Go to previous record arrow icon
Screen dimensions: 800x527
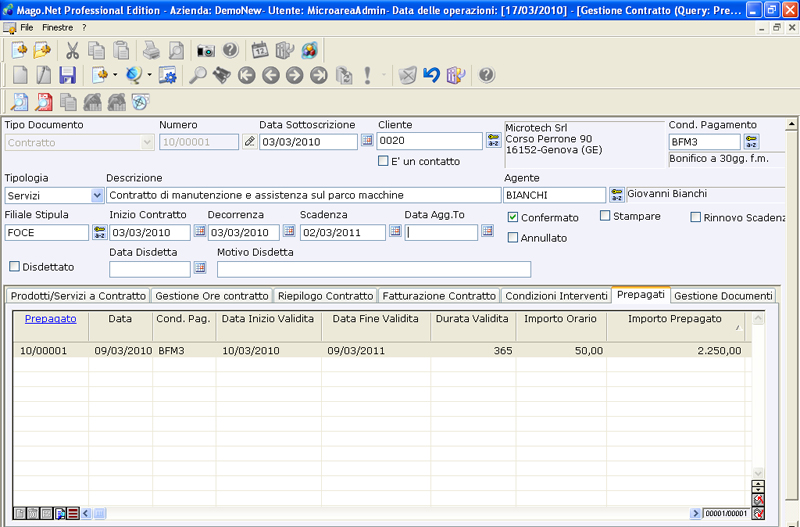[x=270, y=76]
